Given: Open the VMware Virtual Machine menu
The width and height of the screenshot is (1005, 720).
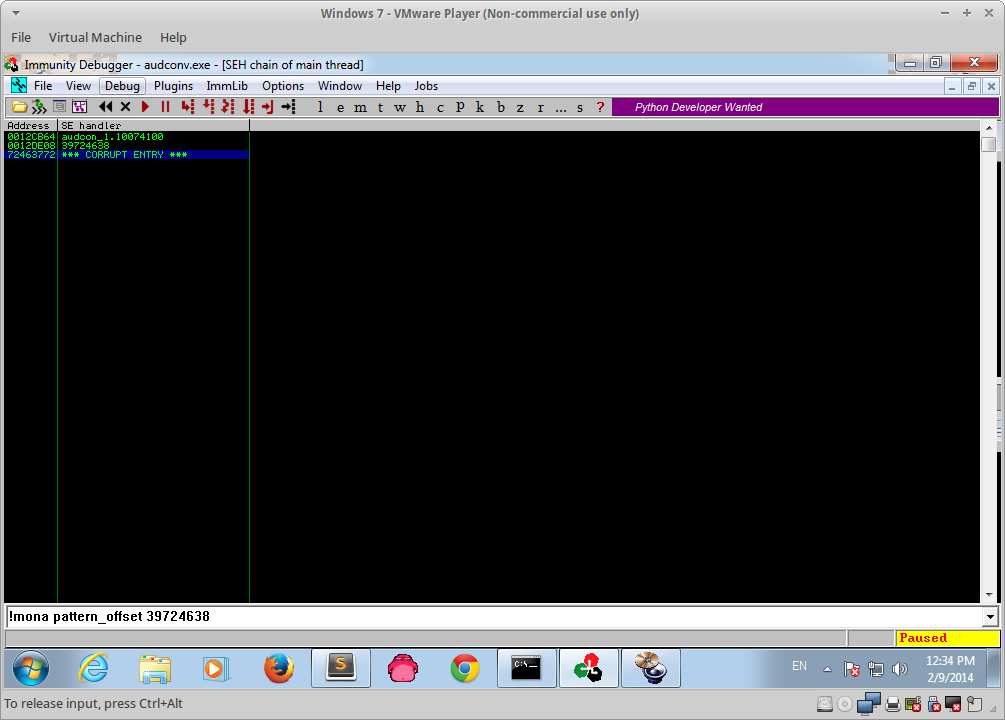Looking at the screenshot, I should pyautogui.click(x=96, y=38).
